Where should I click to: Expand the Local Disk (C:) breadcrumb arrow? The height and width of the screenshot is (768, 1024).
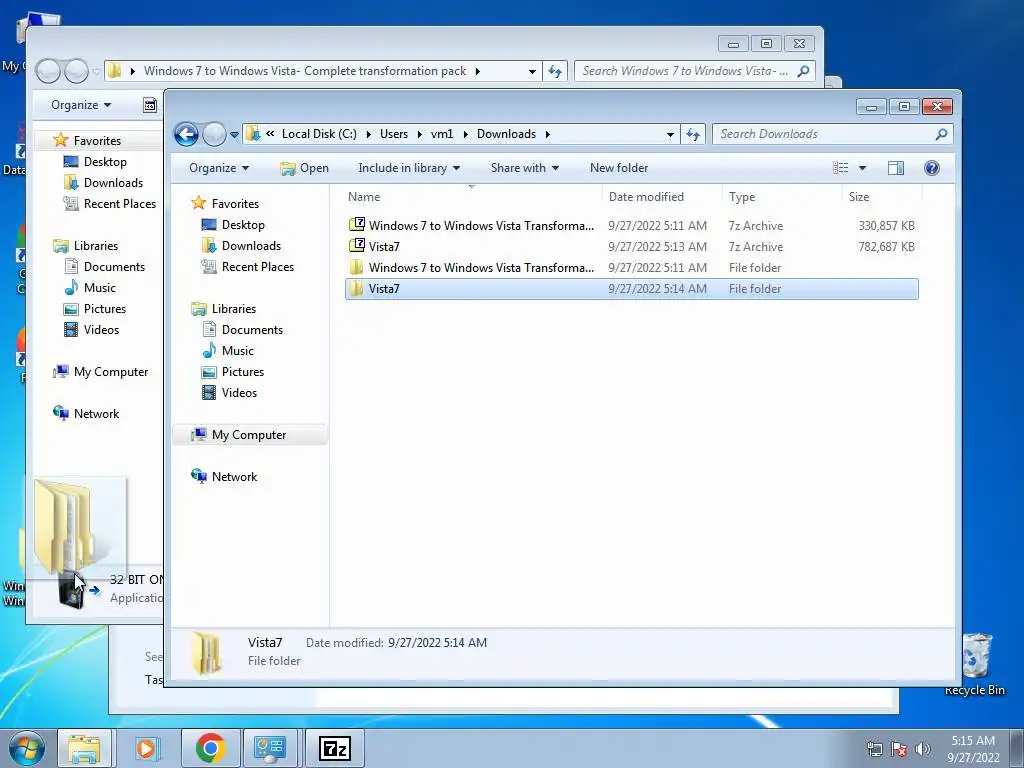pyautogui.click(x=368, y=135)
